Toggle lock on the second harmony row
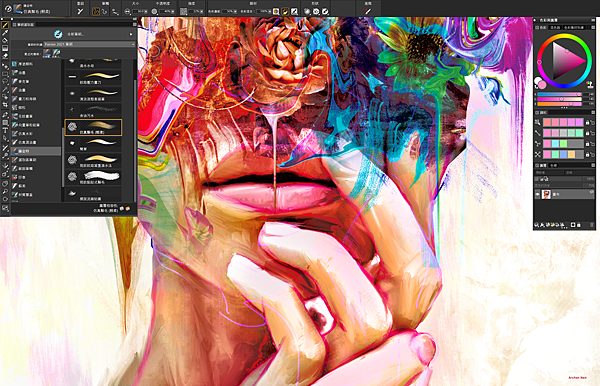Image resolution: width=600 pixels, height=386 pixels. (x=587, y=133)
